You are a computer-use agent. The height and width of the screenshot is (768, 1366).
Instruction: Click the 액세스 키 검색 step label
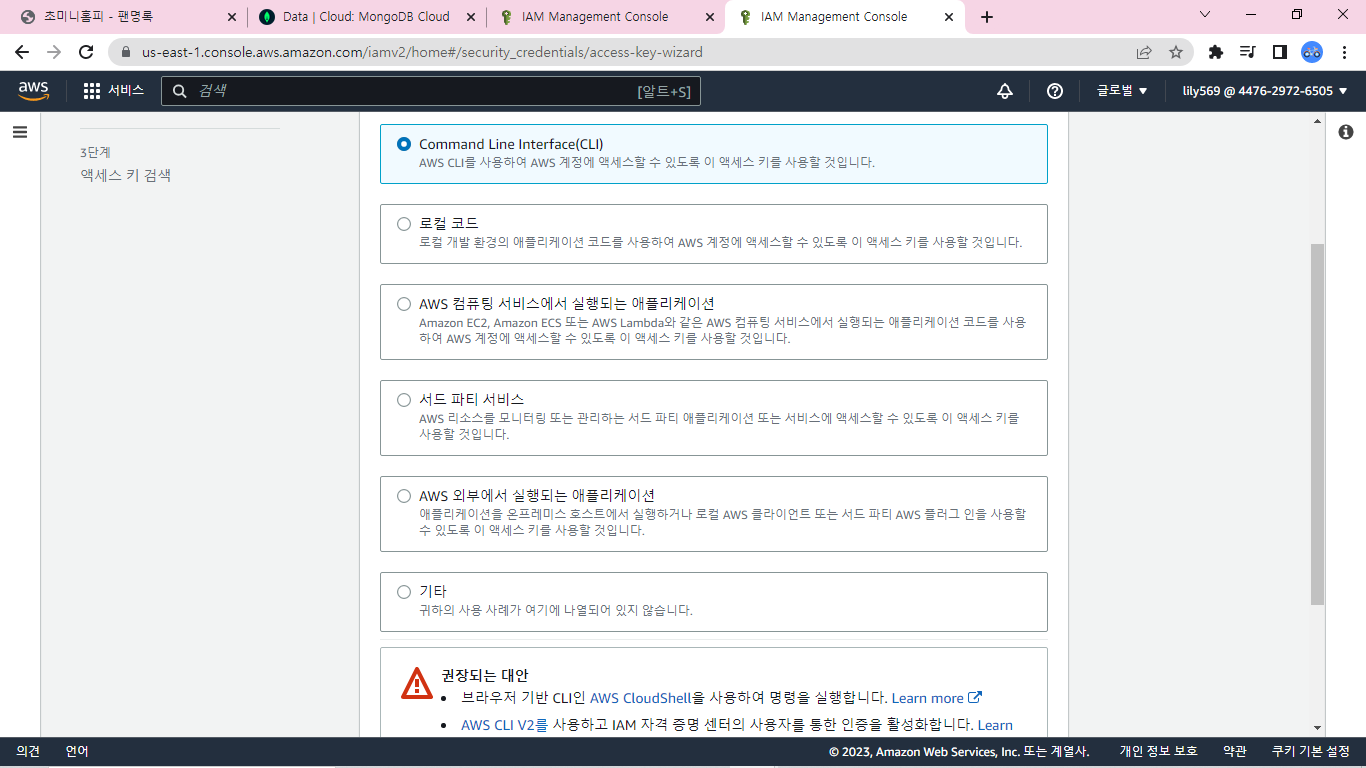coord(126,175)
